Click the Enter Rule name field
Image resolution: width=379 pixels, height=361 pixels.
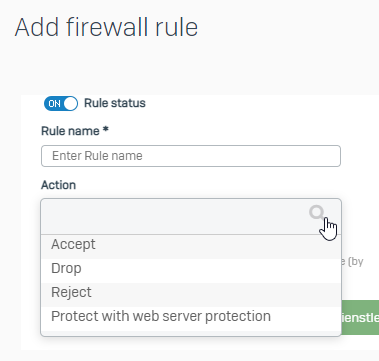click(191, 156)
